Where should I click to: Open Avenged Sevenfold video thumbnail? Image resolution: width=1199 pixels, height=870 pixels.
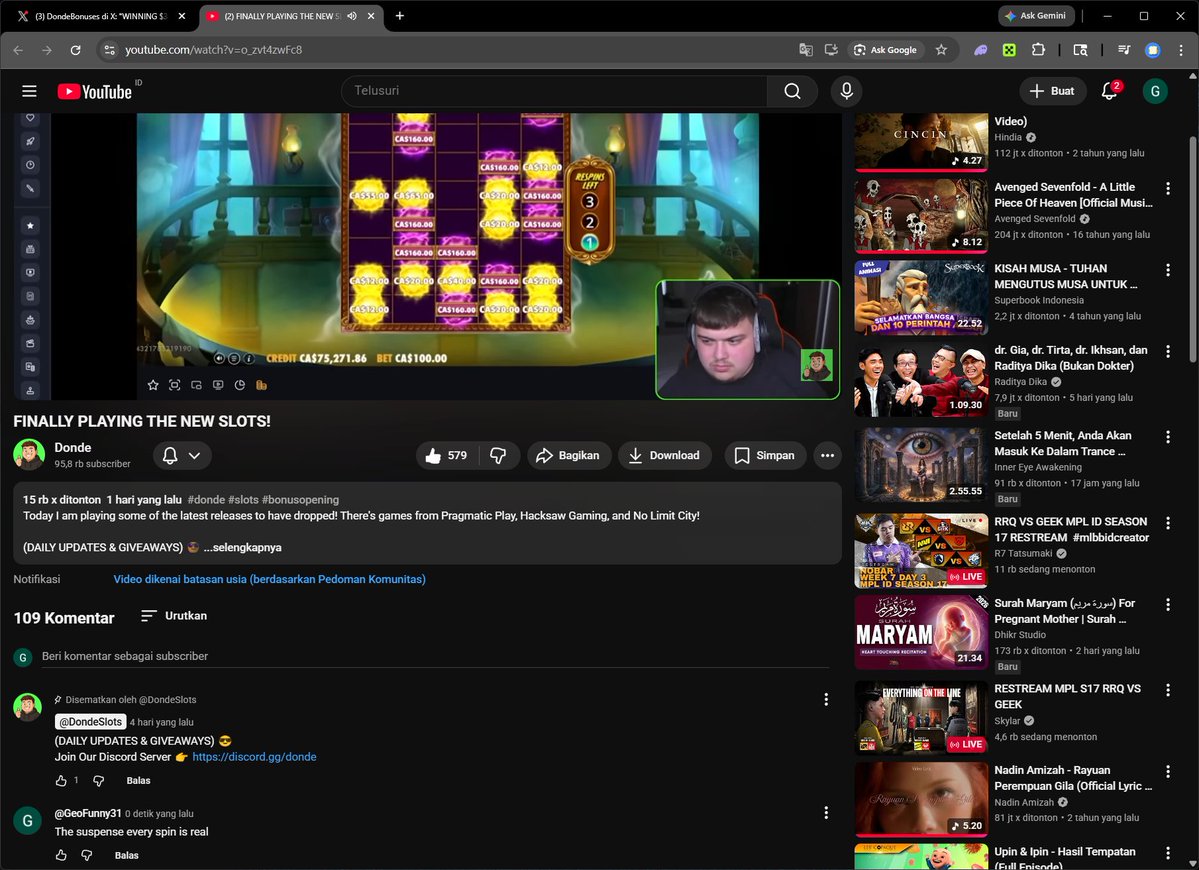[x=921, y=216]
